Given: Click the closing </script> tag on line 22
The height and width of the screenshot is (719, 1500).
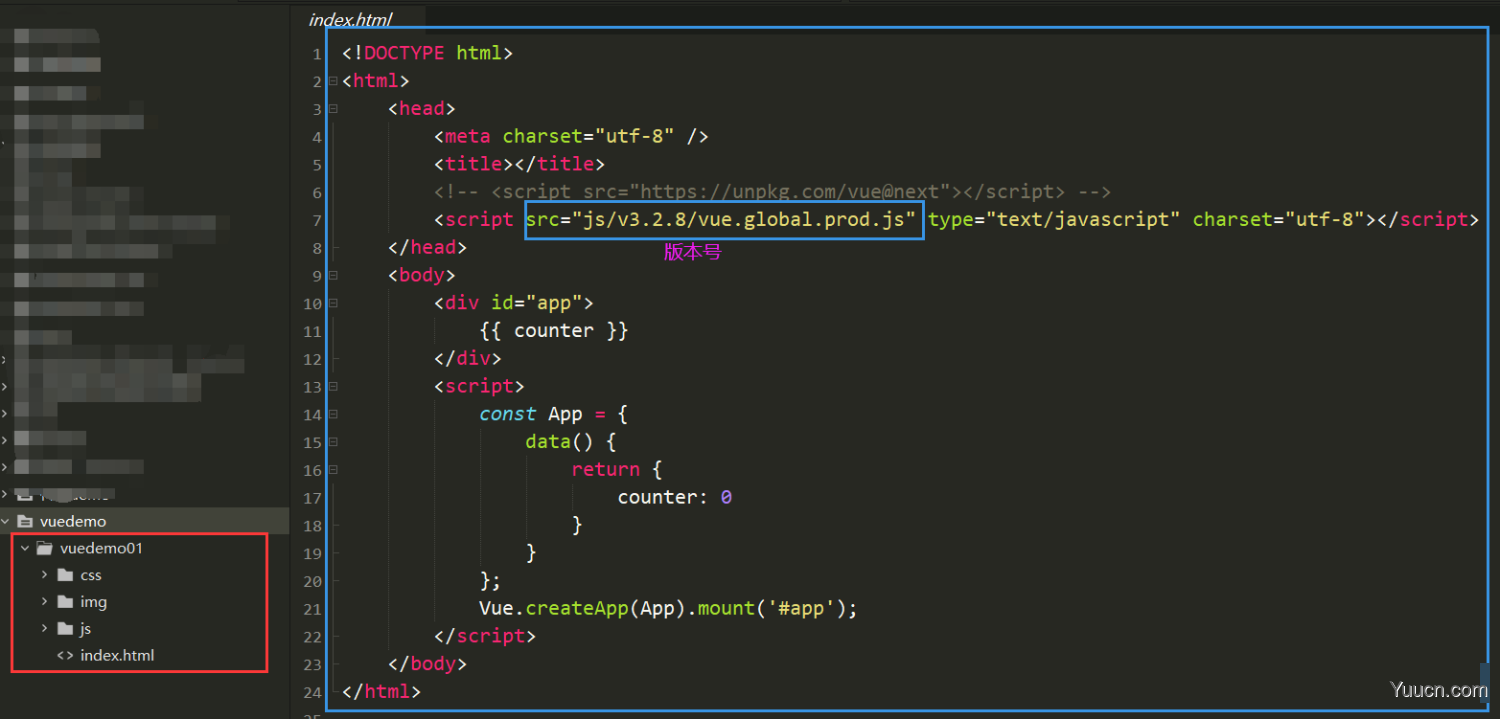Looking at the screenshot, I should (485, 636).
